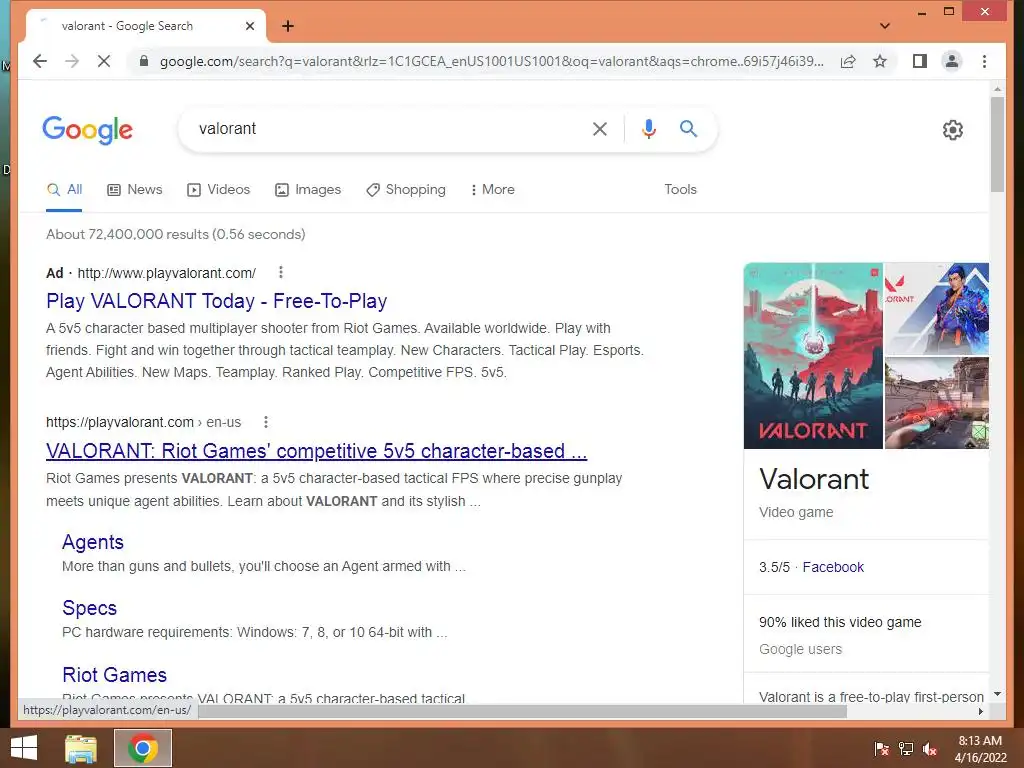1024x768 pixels.
Task: Stop loading the page
Action: (x=104, y=61)
